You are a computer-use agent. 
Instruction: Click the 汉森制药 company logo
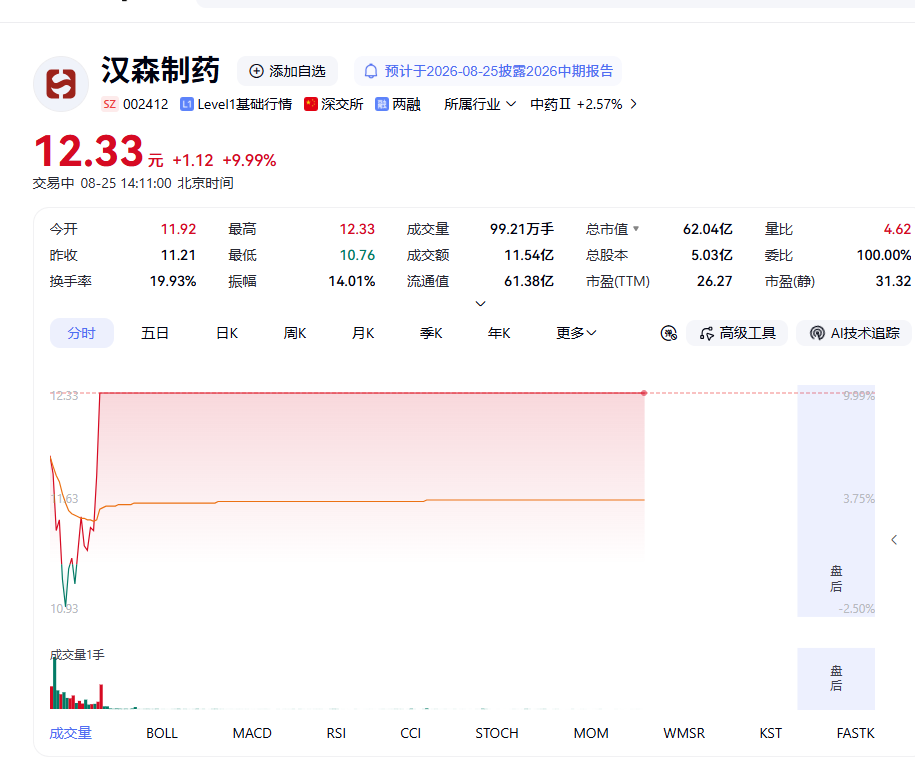[61, 84]
